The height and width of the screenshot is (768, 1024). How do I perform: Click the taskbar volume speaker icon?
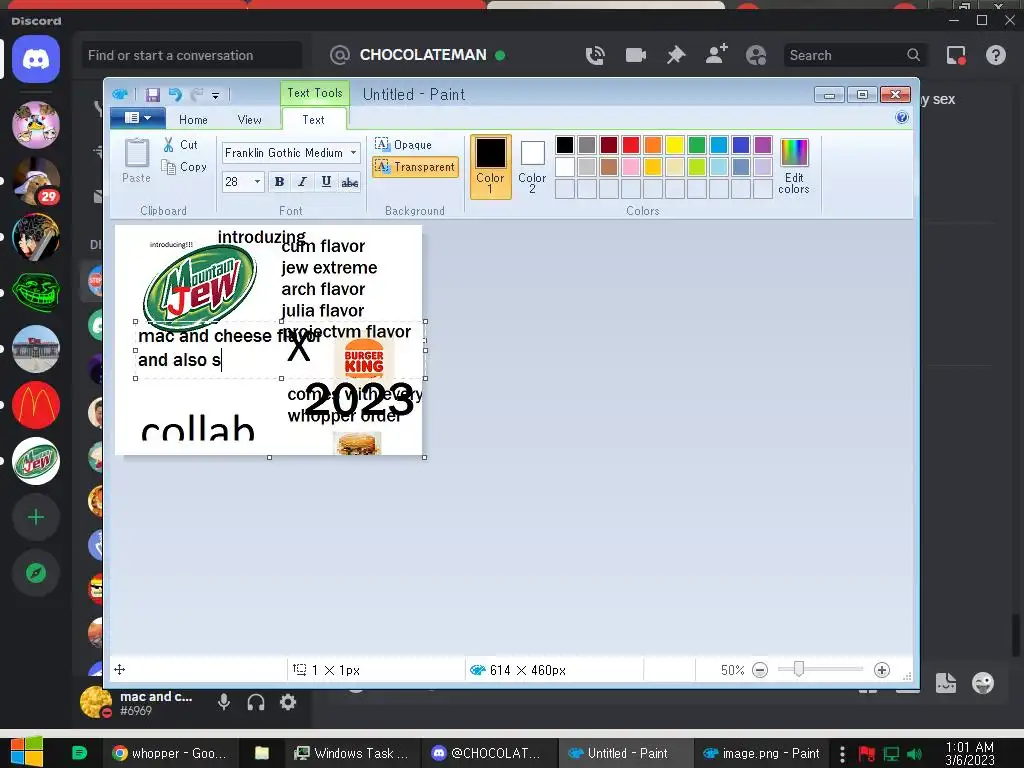(x=914, y=754)
